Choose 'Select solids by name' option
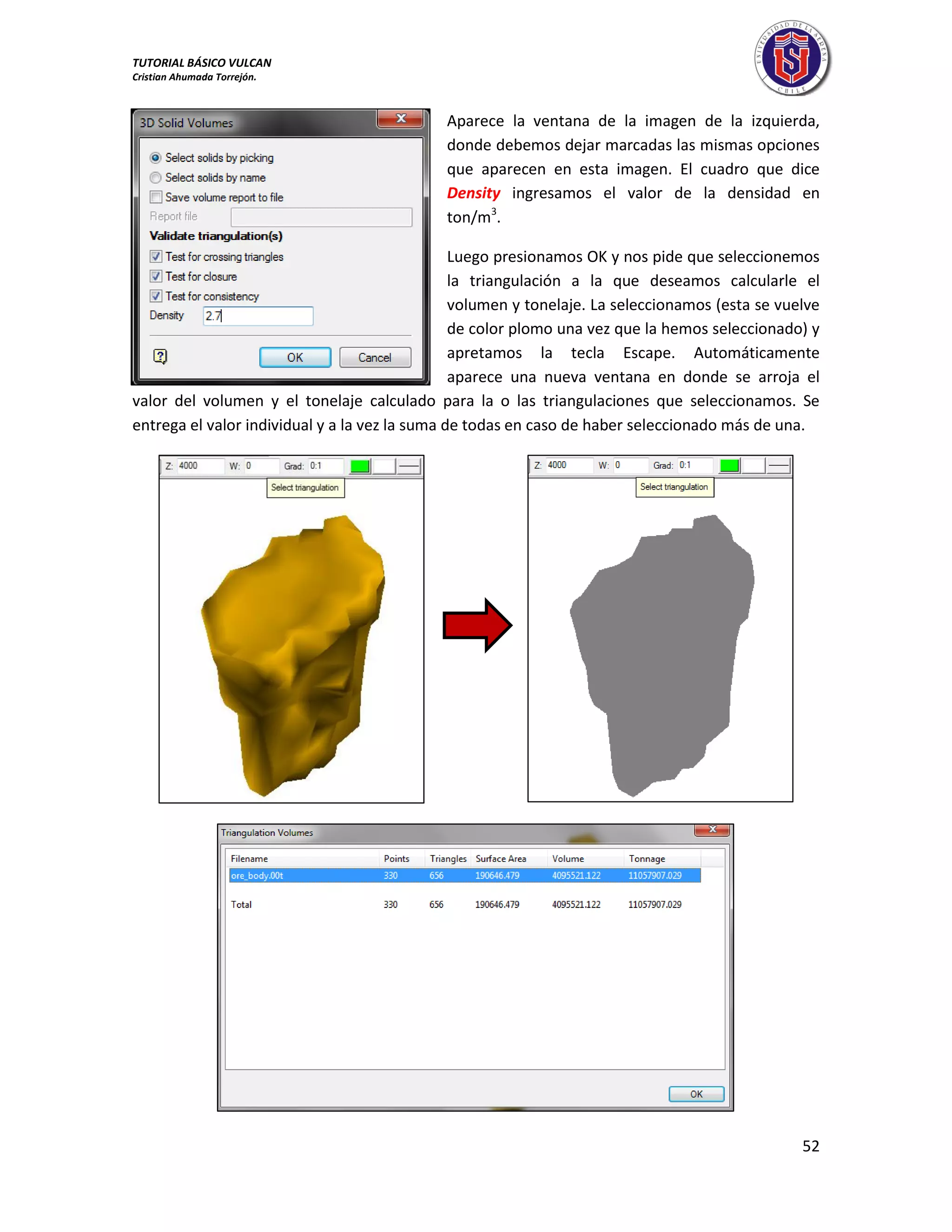Screen dimensions: 952x1232 tap(156, 178)
